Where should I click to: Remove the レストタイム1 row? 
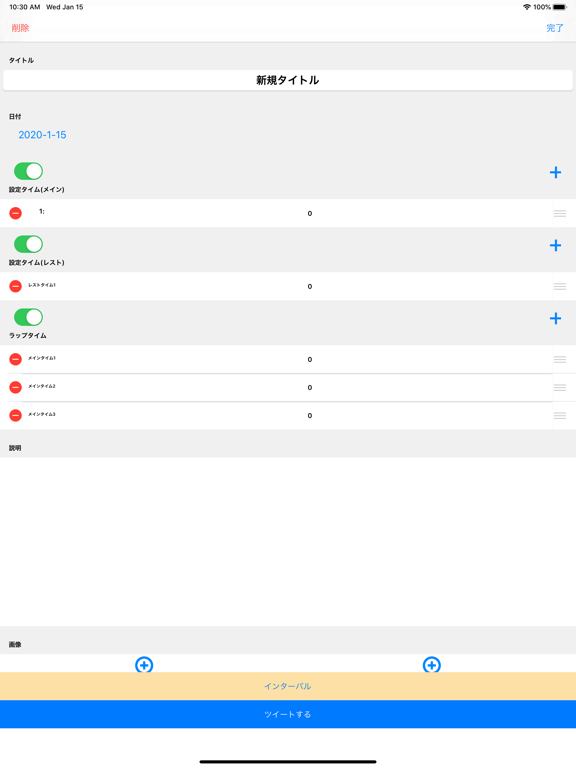coord(16,286)
